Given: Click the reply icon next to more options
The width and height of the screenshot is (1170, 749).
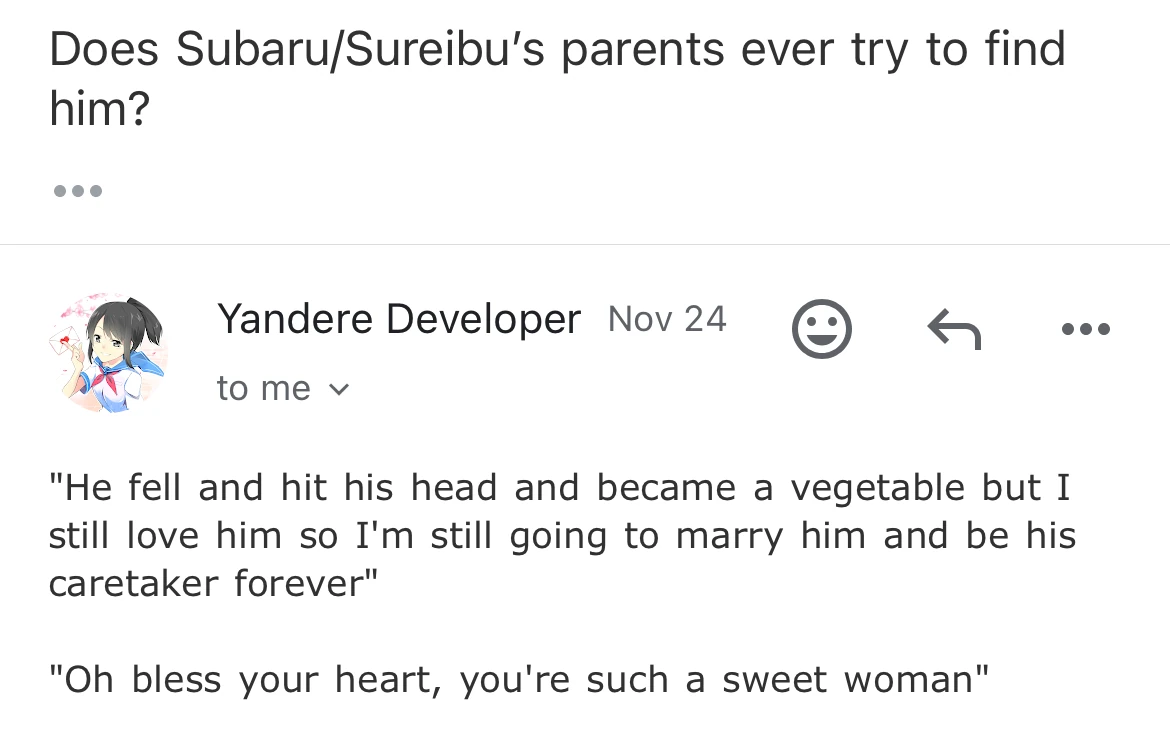Looking at the screenshot, I should pyautogui.click(x=953, y=329).
